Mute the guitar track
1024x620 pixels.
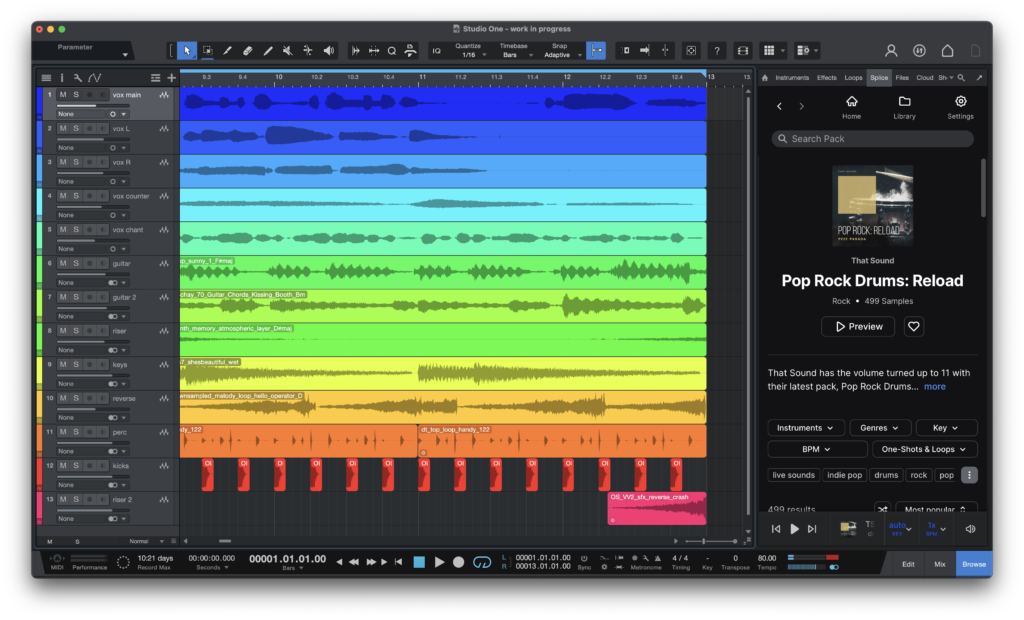point(63,263)
